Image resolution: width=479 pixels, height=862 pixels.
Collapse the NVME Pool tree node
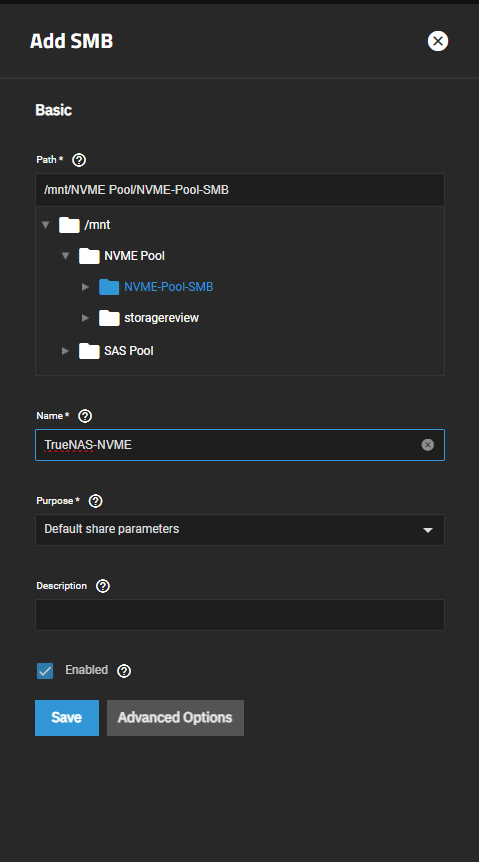[65, 256]
